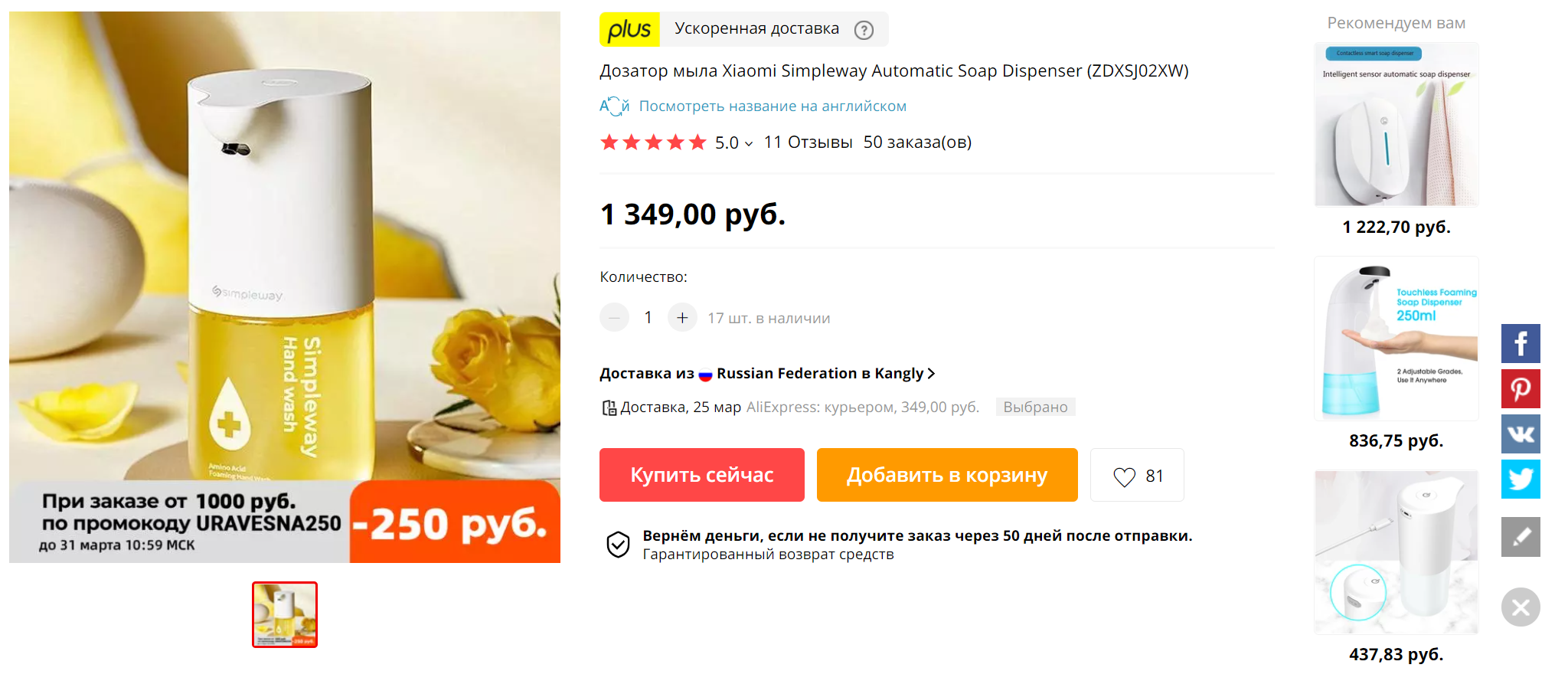Open recommended foaming dispenser 836,75 руб.

(x=1396, y=353)
